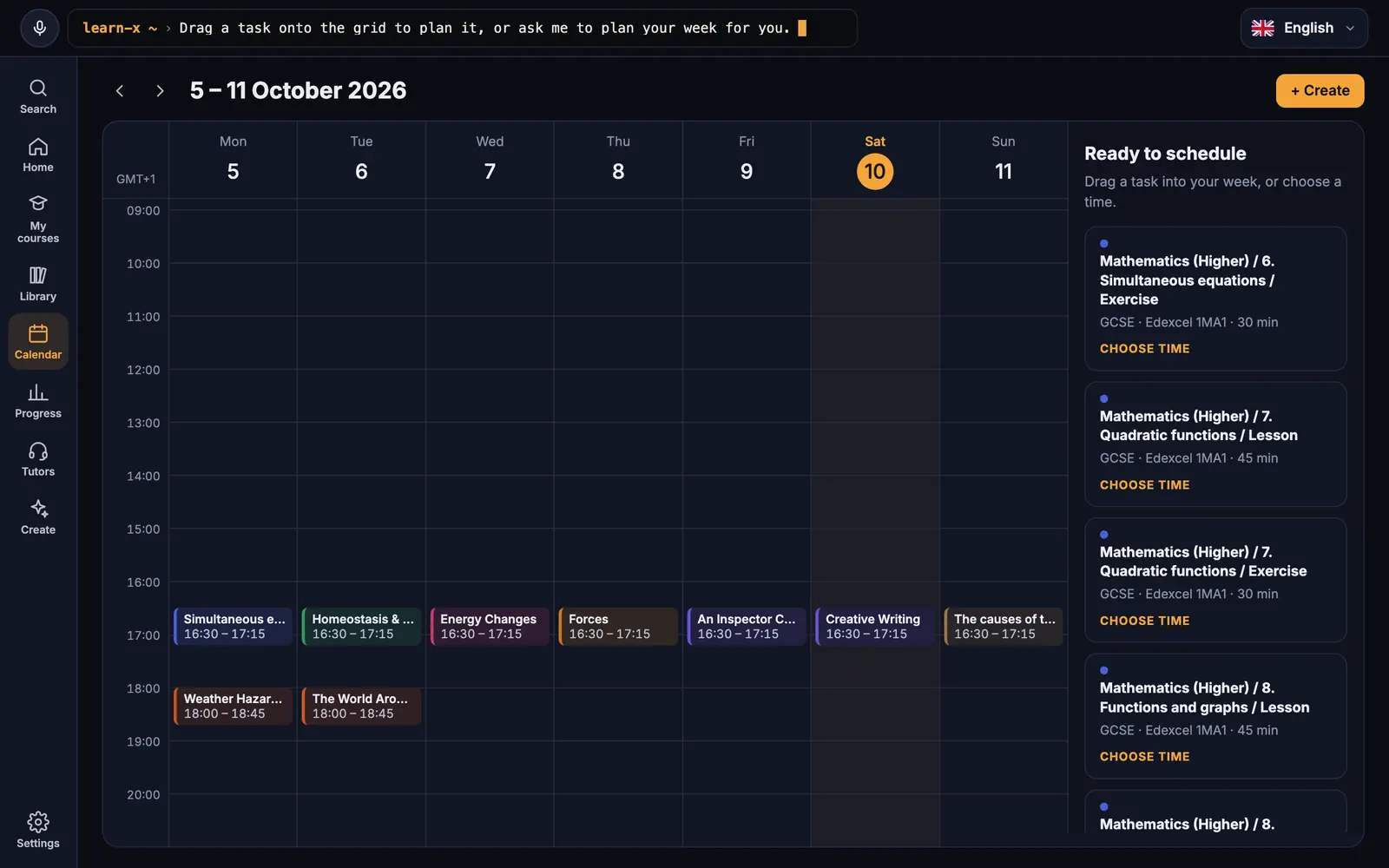
Task: Select Monday 5 column header
Action: point(233,160)
